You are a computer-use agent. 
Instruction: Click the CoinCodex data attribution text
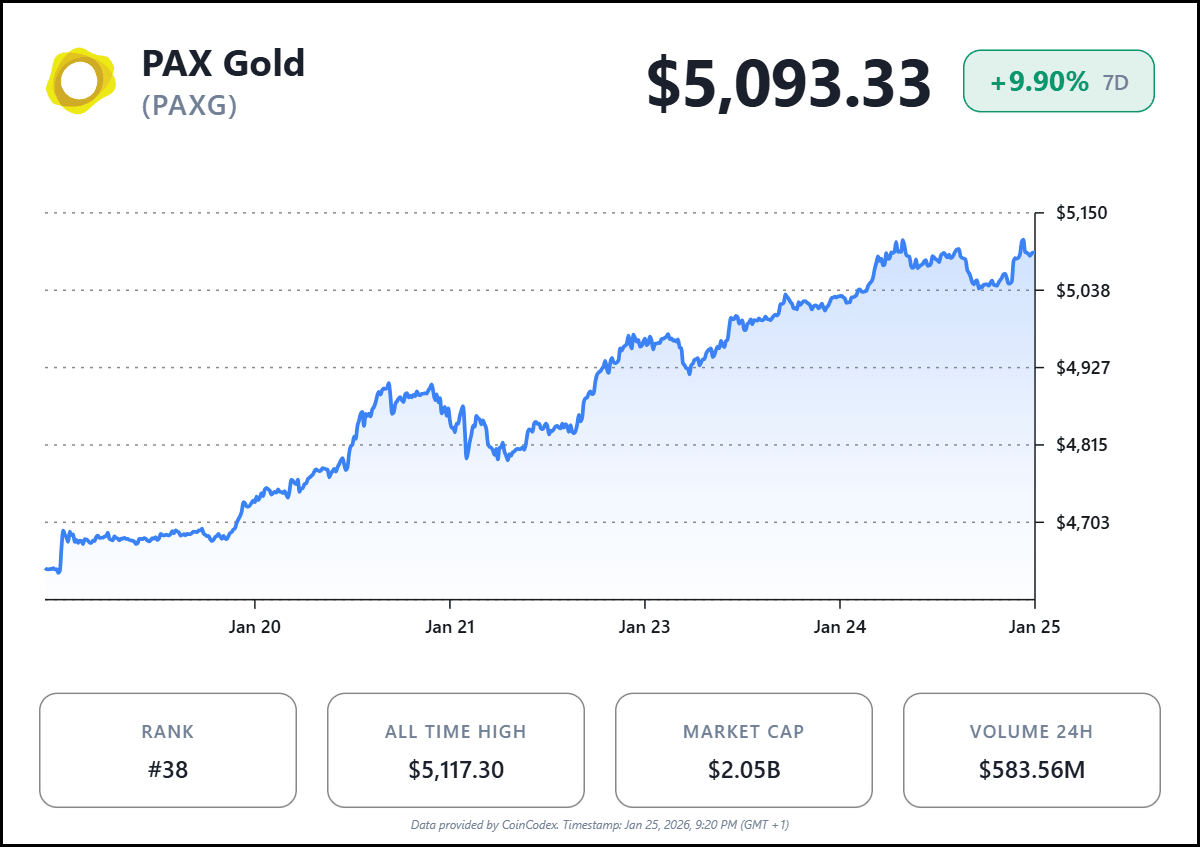tap(600, 825)
